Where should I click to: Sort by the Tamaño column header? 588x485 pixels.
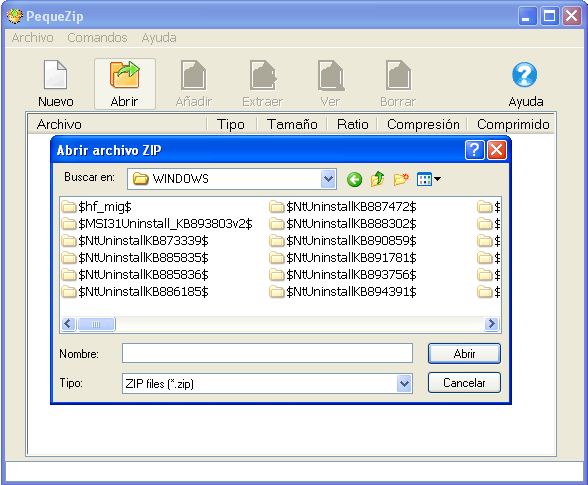click(x=292, y=124)
